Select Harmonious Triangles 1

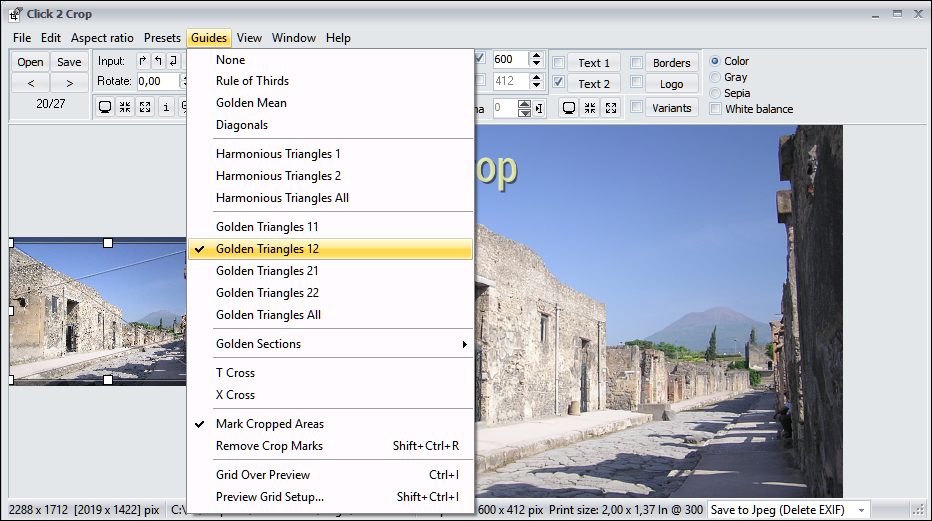[x=330, y=154]
